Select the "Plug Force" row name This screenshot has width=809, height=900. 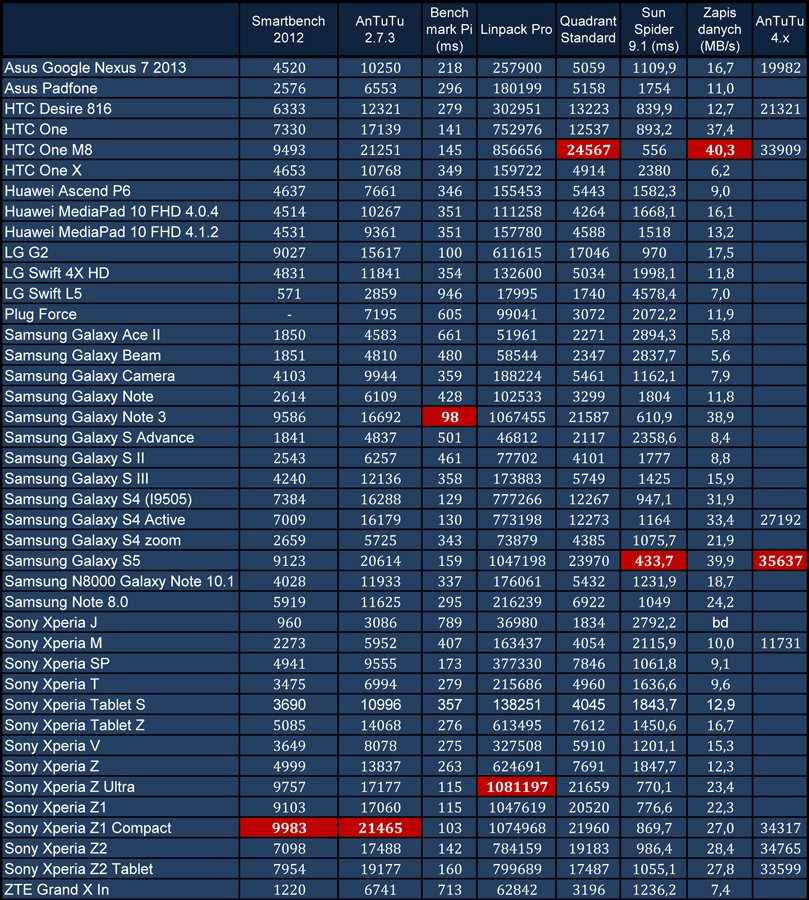pyautogui.click(x=41, y=315)
